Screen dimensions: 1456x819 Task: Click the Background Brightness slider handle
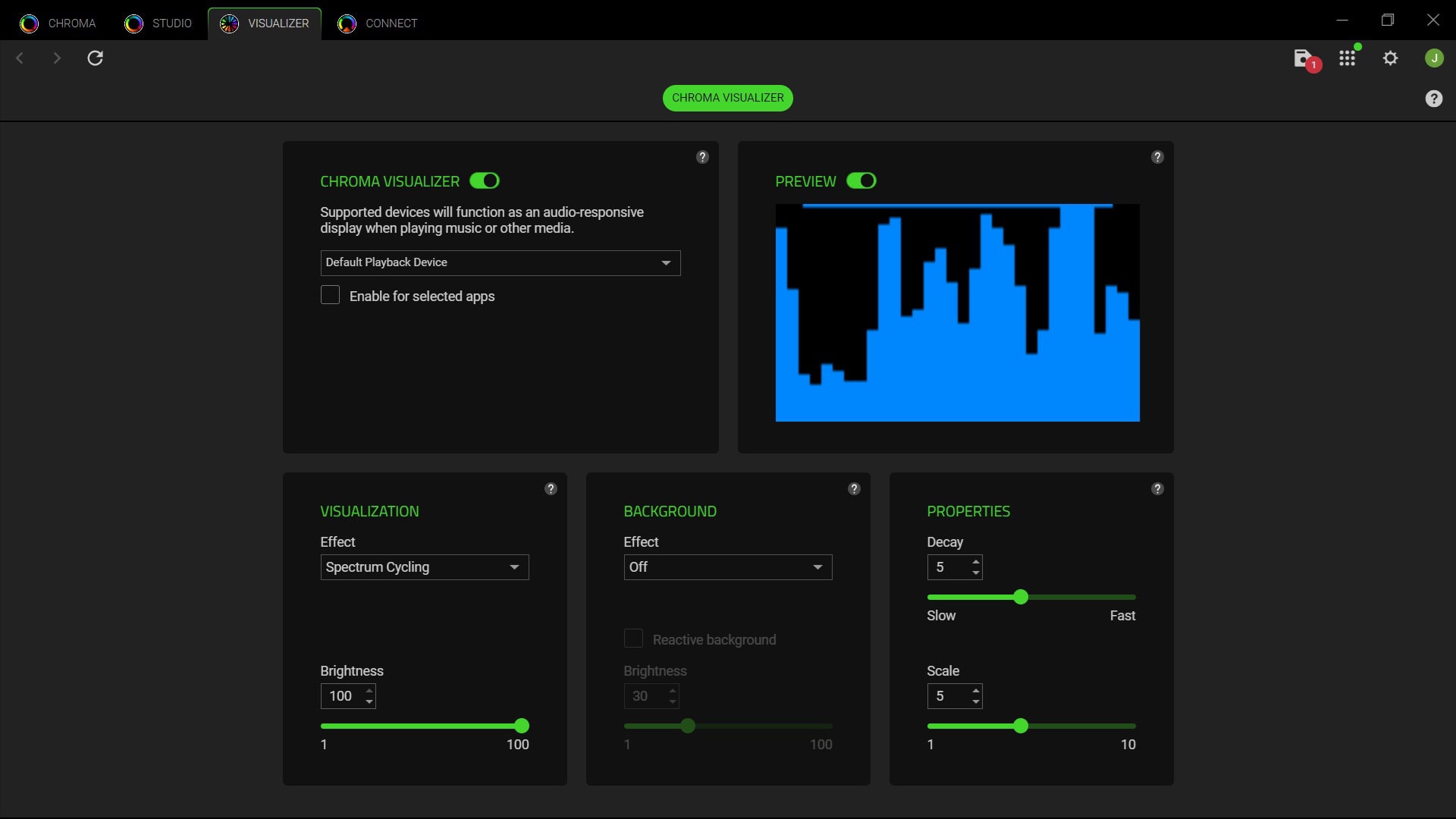(x=688, y=726)
